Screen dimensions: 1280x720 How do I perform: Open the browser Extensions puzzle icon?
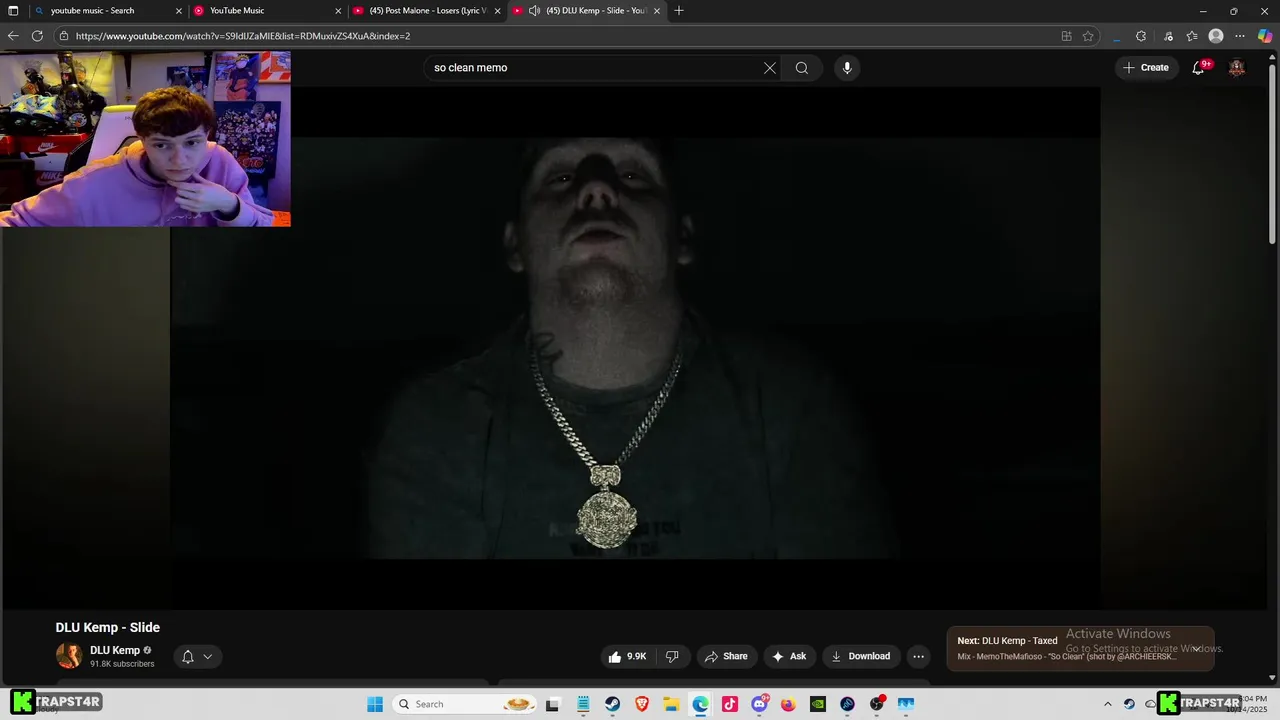(x=1141, y=36)
